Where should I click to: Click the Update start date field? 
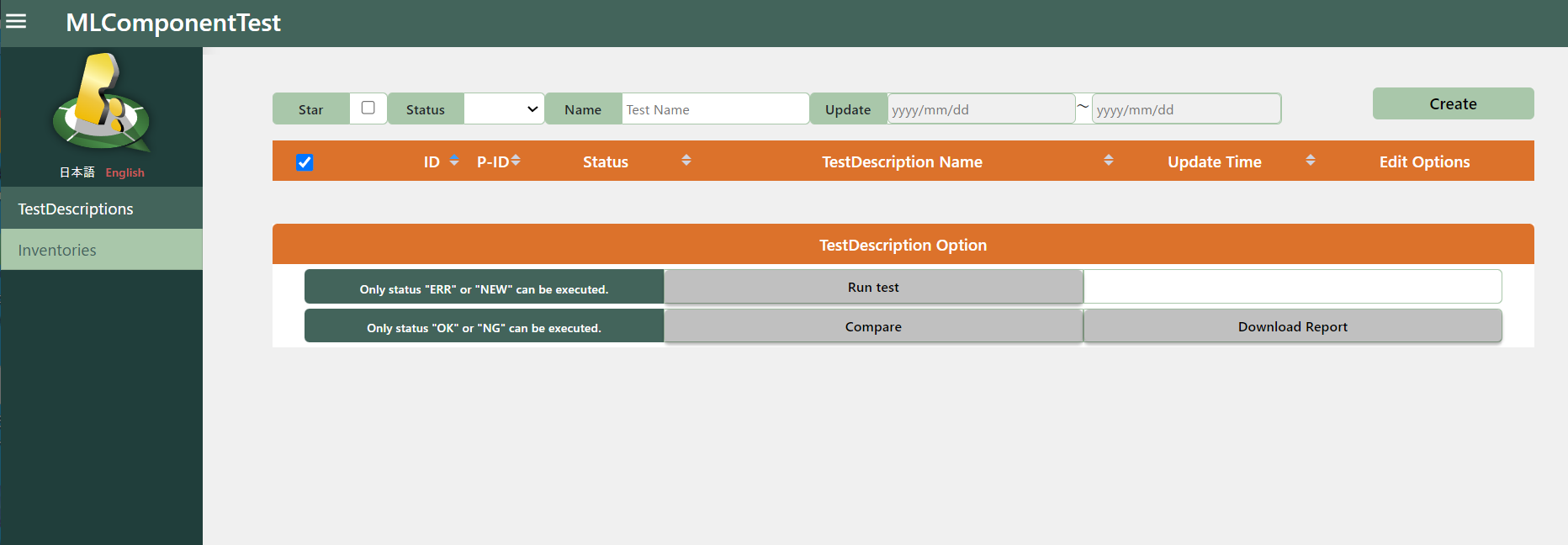coord(980,109)
